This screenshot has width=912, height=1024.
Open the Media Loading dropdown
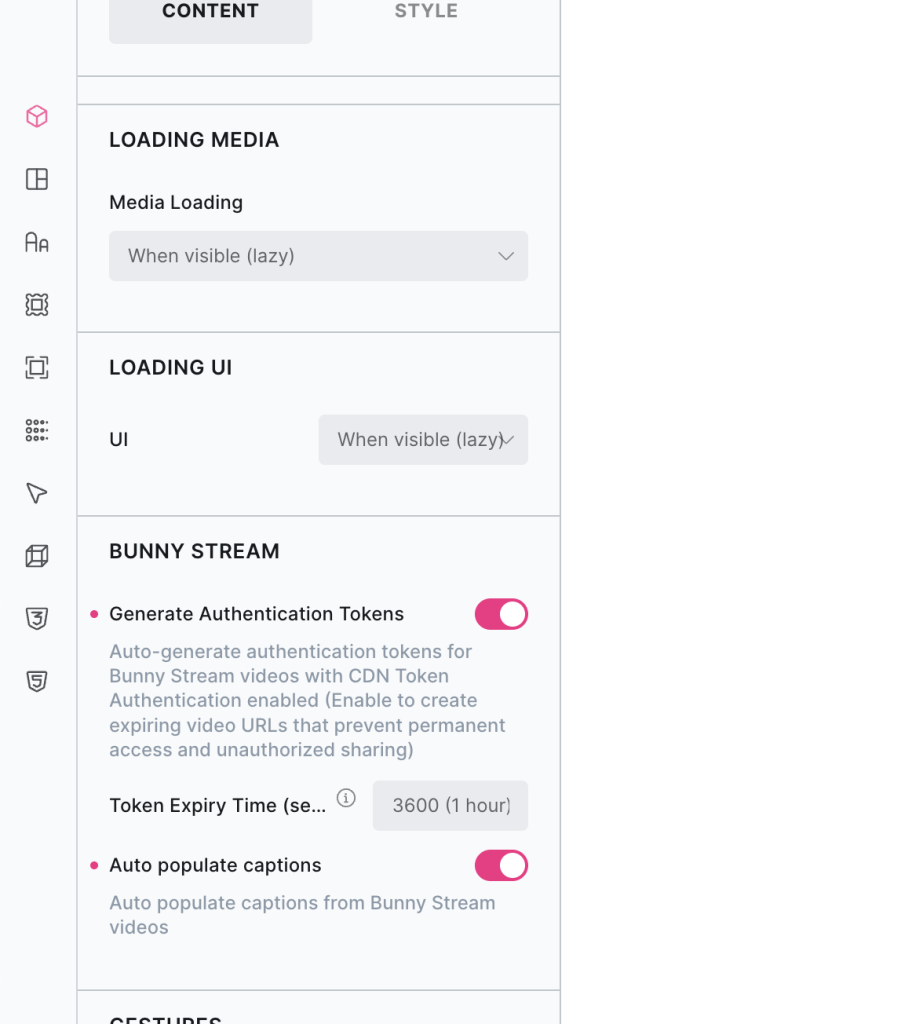coord(318,256)
